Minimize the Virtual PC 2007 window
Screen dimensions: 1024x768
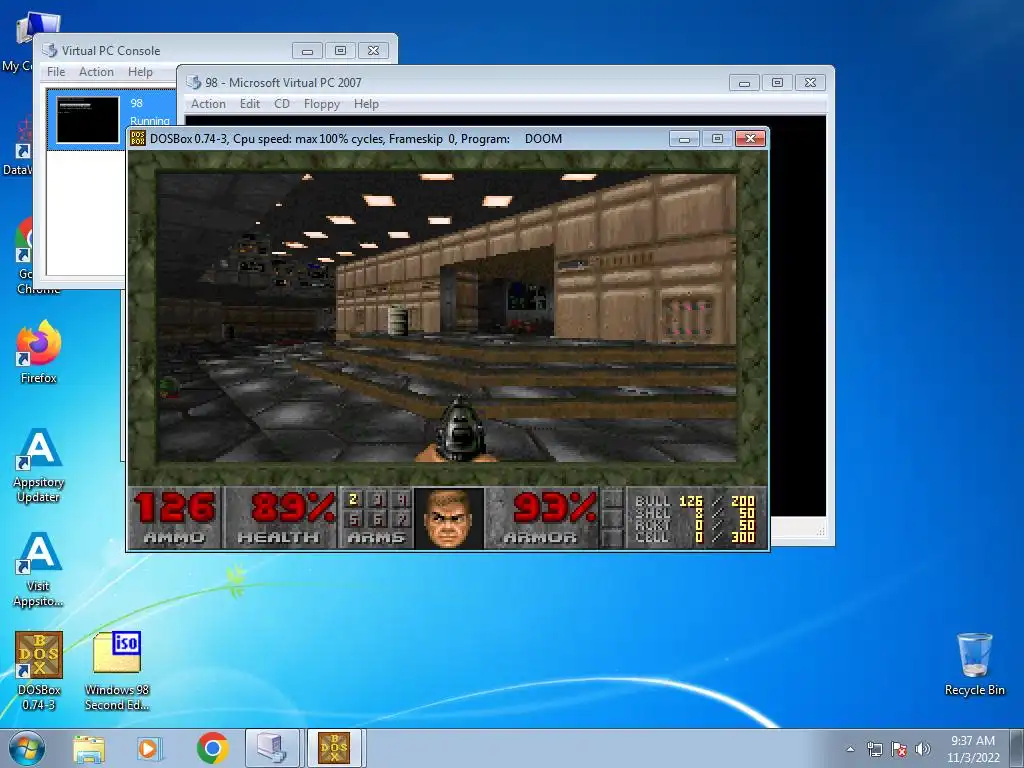(744, 82)
